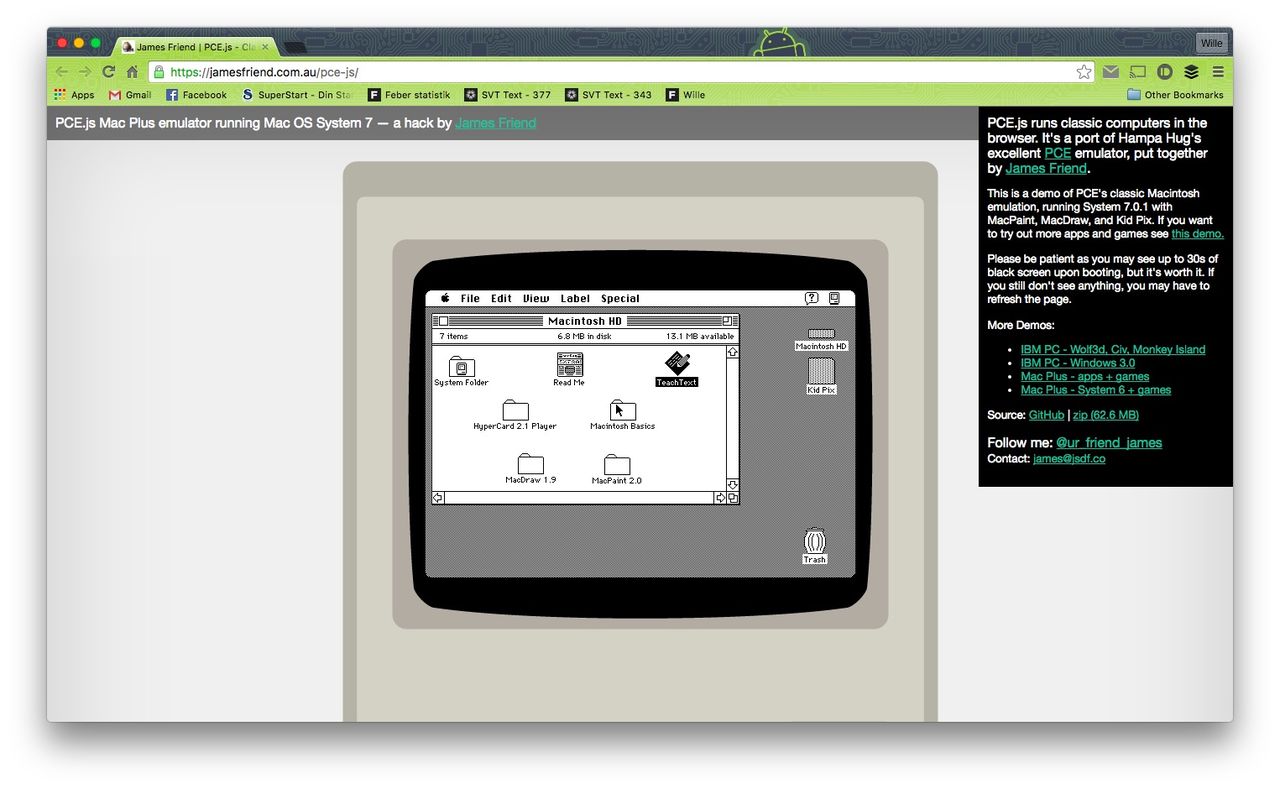1280x789 pixels.
Task: Open IBM PC - Windows 3.0 demo
Action: 1078,363
